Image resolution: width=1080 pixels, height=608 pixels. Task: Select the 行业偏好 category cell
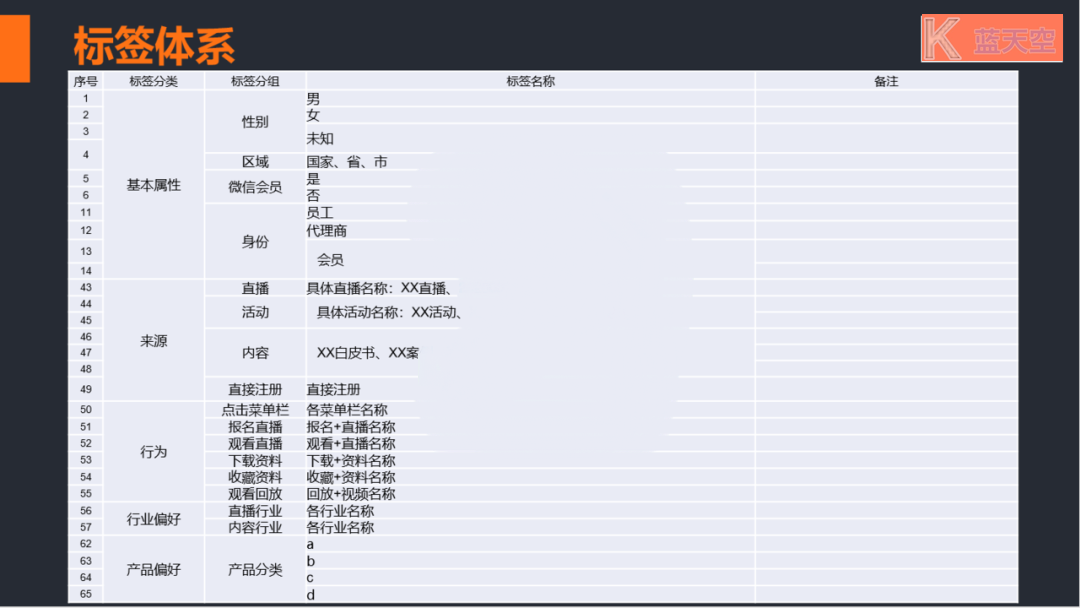click(x=153, y=519)
